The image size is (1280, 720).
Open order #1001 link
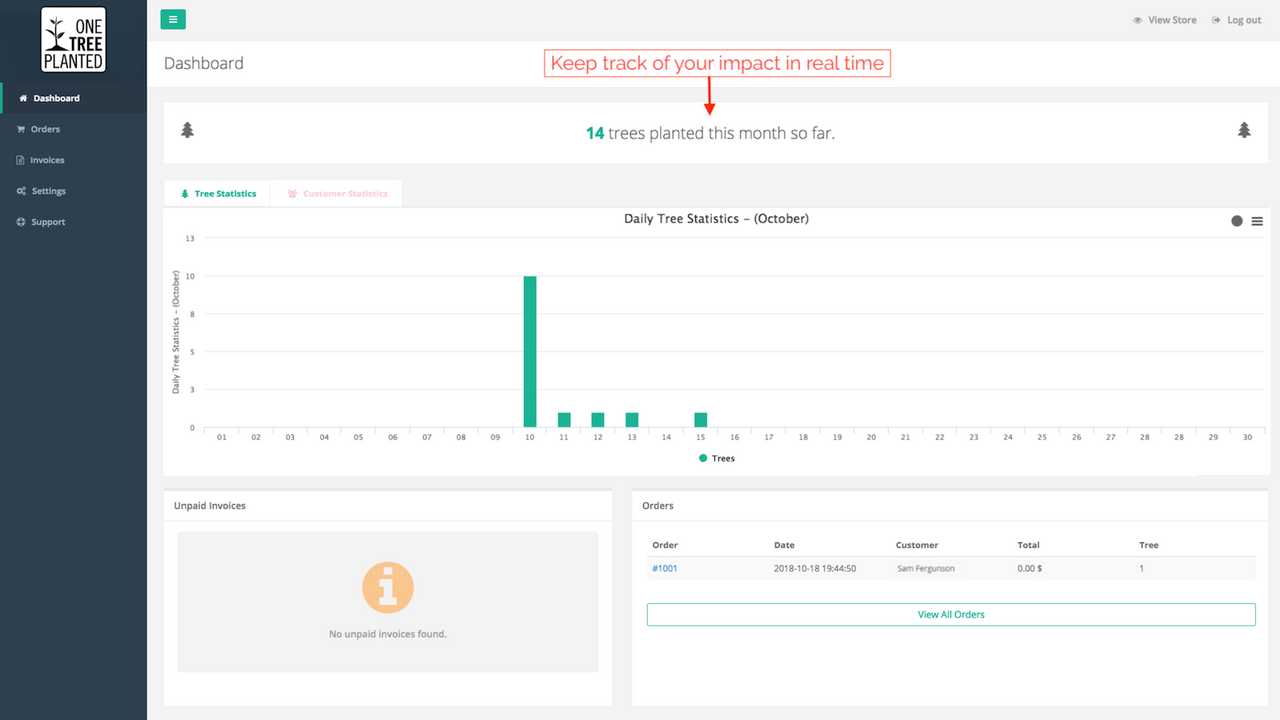(664, 568)
